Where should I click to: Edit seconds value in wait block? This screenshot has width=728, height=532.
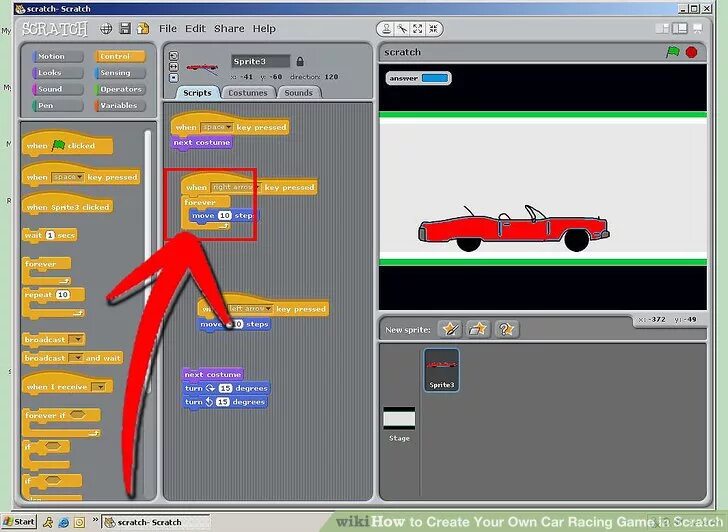tap(50, 235)
